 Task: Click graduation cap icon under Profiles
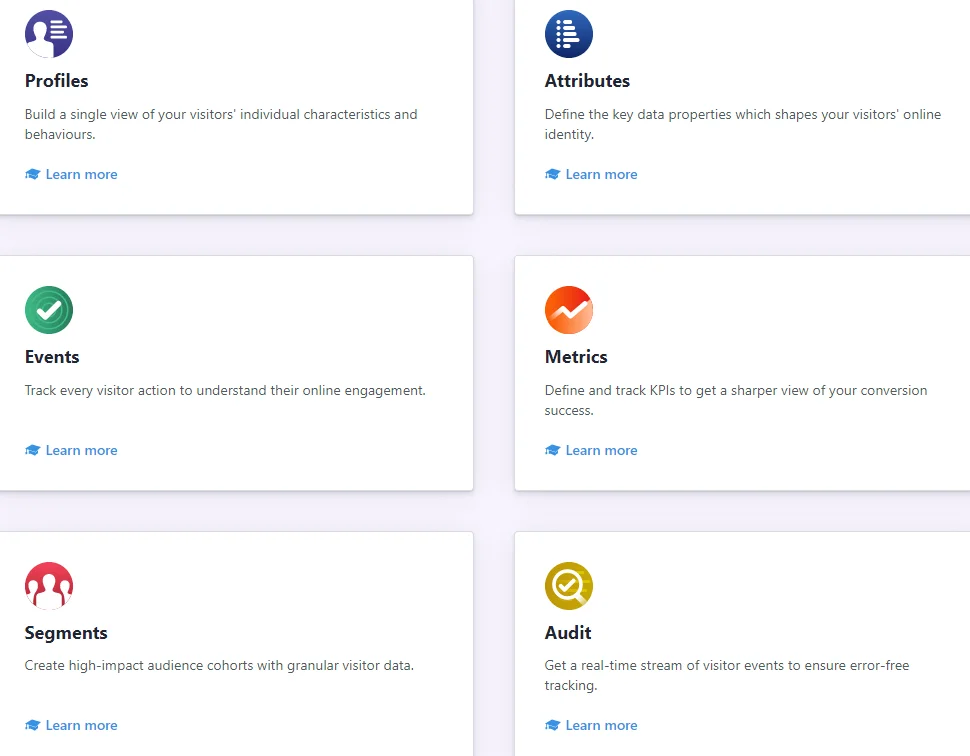click(x=33, y=174)
